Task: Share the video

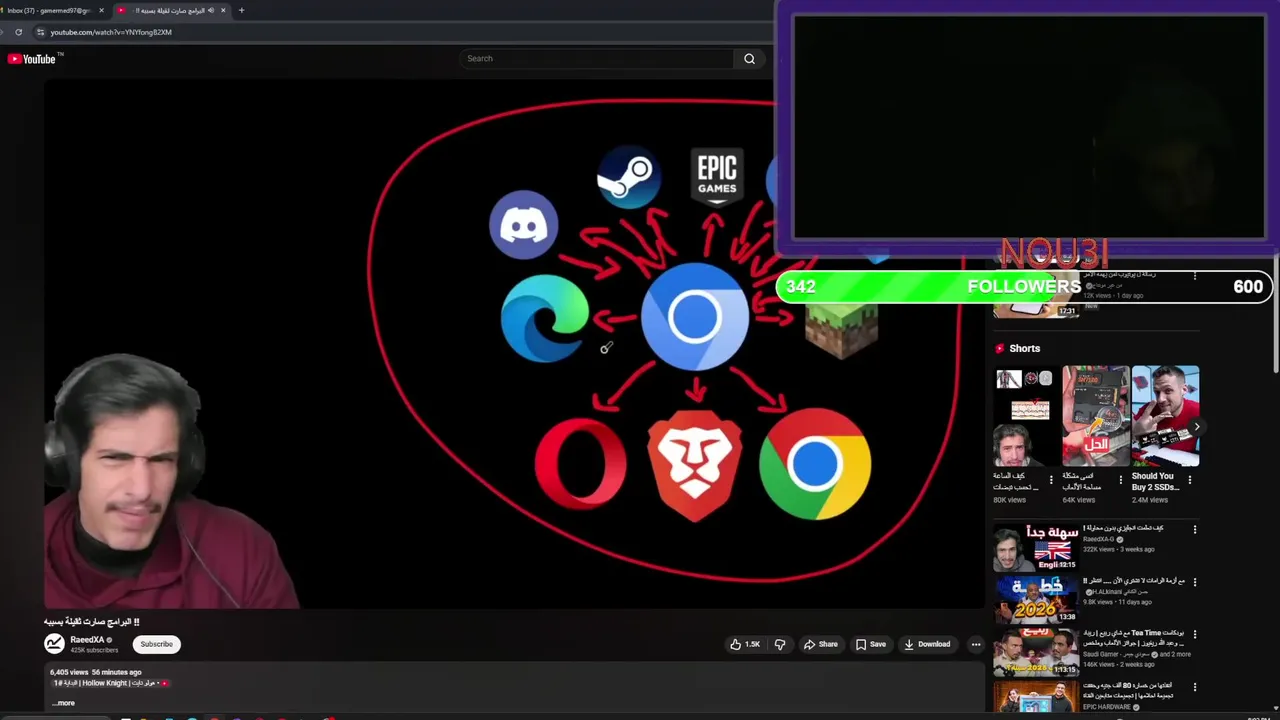Action: 820,644
